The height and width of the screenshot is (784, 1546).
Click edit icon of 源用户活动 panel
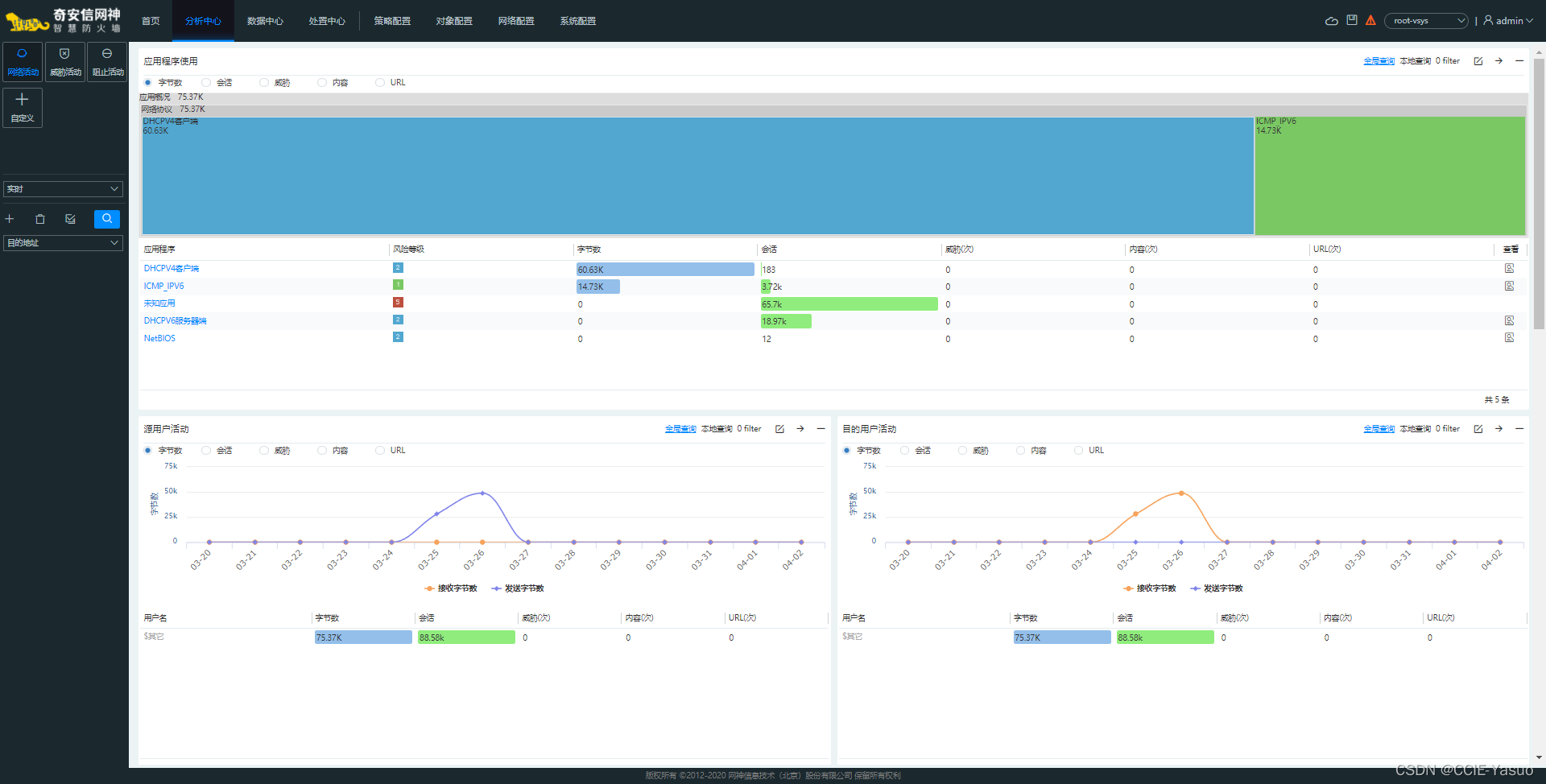779,429
